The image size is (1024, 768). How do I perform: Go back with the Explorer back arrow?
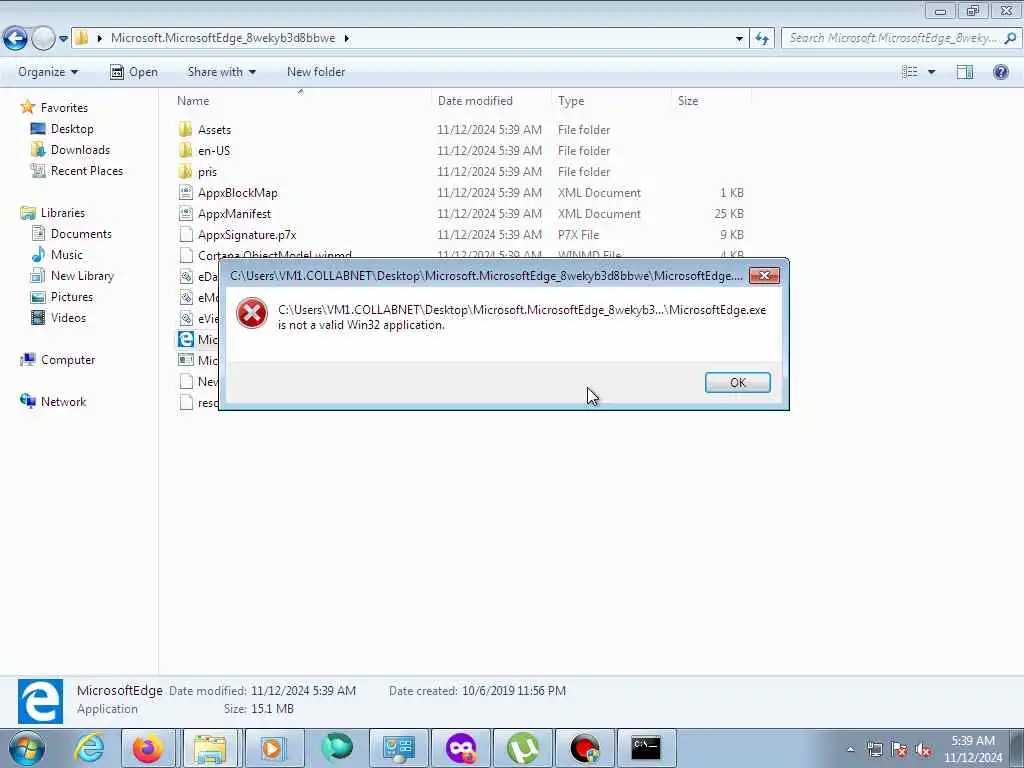[x=15, y=39]
